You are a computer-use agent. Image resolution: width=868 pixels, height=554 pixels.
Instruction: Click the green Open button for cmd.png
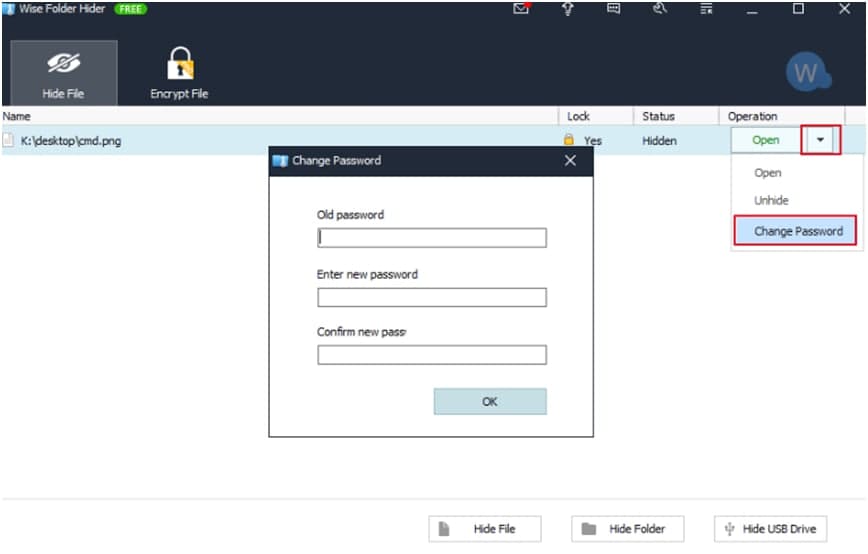point(766,140)
